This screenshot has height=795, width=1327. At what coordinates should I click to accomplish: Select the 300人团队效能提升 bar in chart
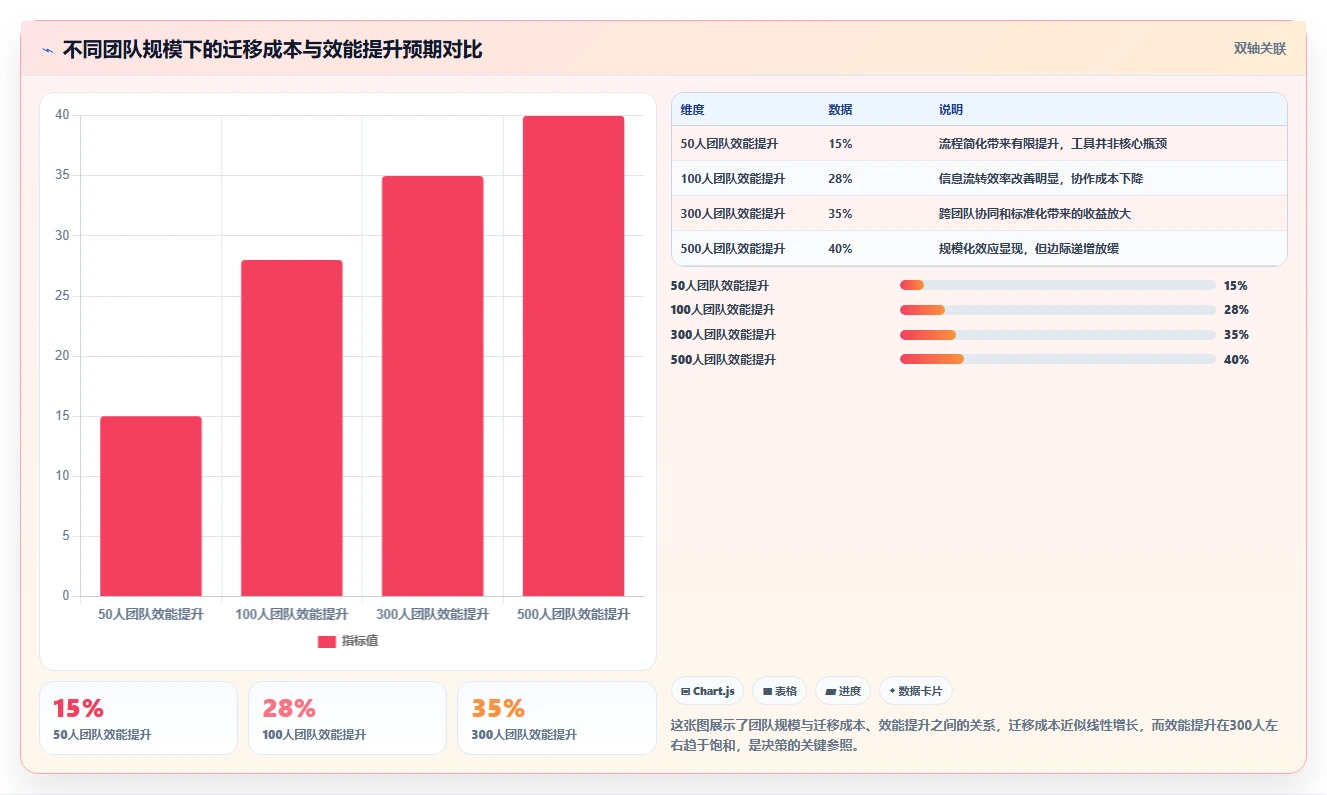point(432,386)
